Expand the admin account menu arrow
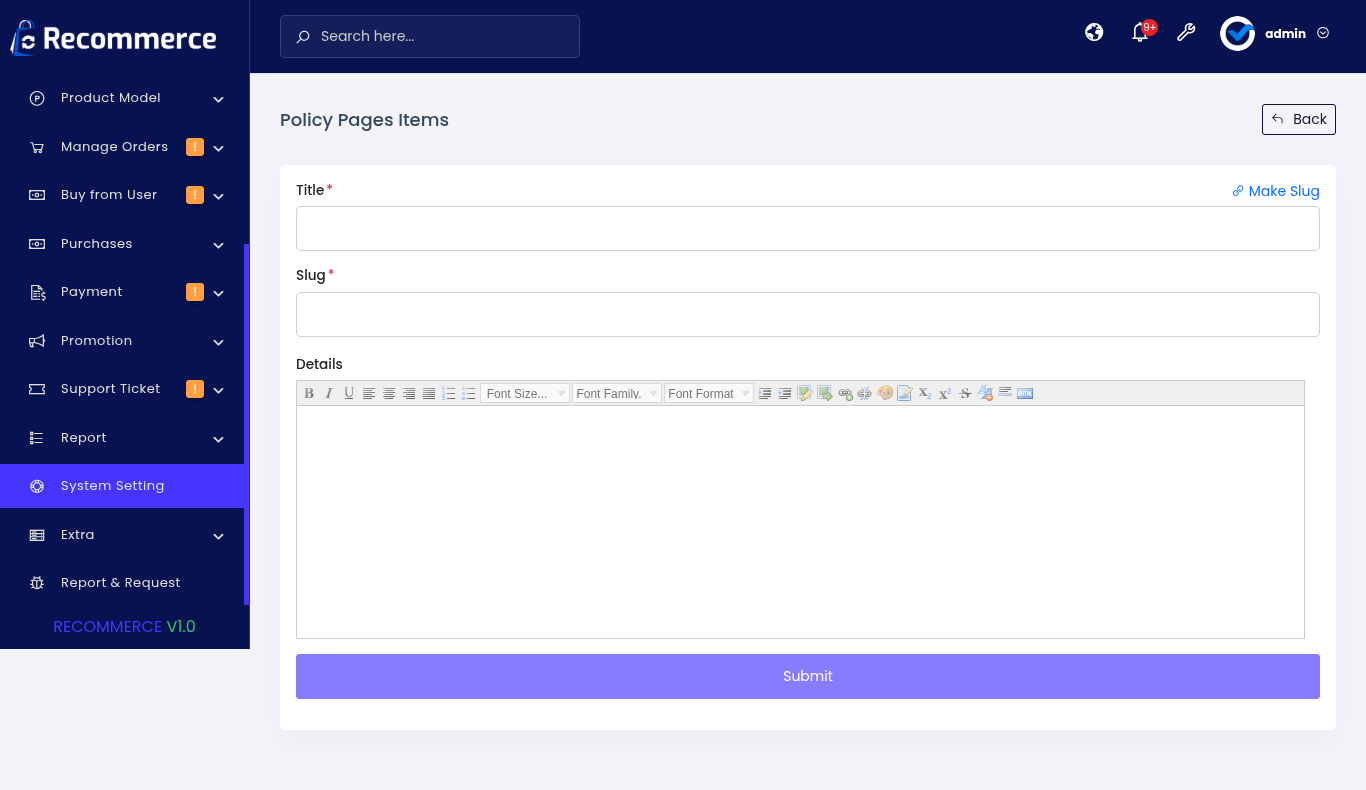The width and height of the screenshot is (1366, 790). 1323,33
